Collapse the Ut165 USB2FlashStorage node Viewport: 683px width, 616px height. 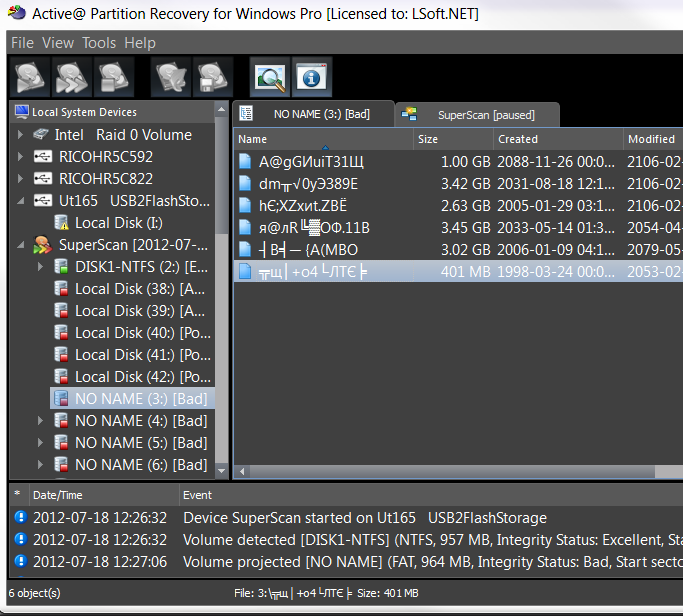pyautogui.click(x=20, y=201)
